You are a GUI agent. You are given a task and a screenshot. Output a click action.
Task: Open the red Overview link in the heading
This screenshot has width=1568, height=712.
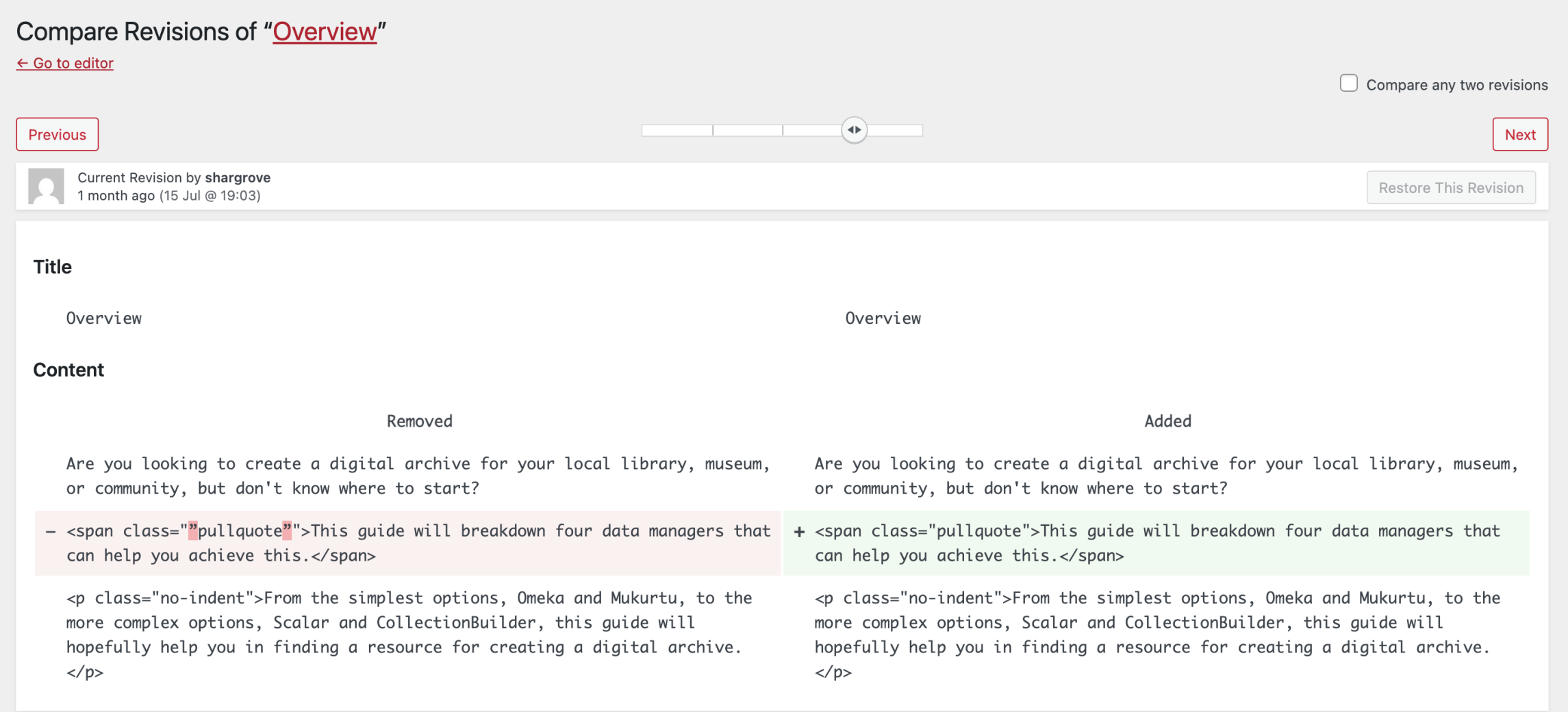coord(325,31)
